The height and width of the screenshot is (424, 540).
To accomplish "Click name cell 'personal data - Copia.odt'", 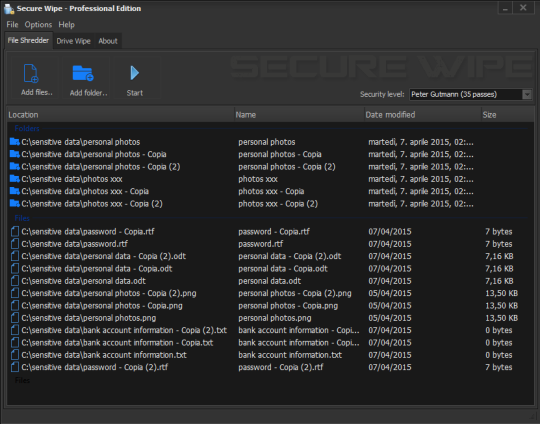I will (283, 269).
